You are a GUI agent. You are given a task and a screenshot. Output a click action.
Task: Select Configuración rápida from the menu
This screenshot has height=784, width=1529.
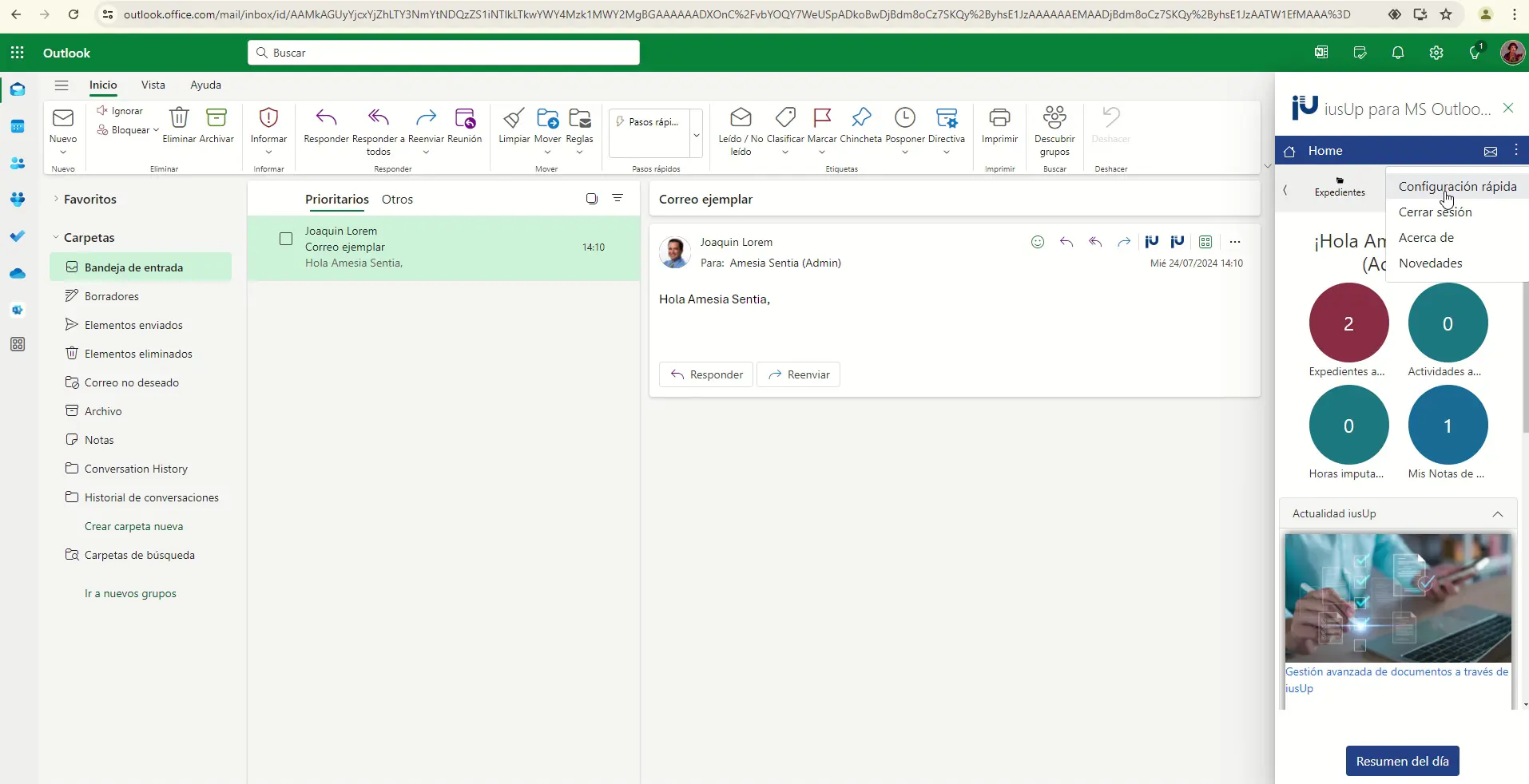[1457, 187]
